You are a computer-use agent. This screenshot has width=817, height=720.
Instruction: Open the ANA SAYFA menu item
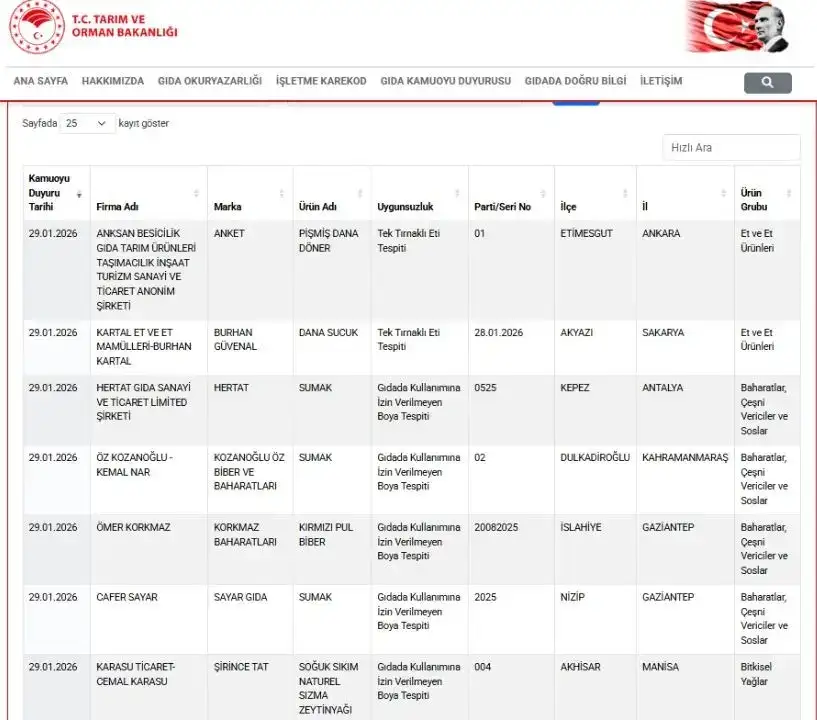pos(41,81)
